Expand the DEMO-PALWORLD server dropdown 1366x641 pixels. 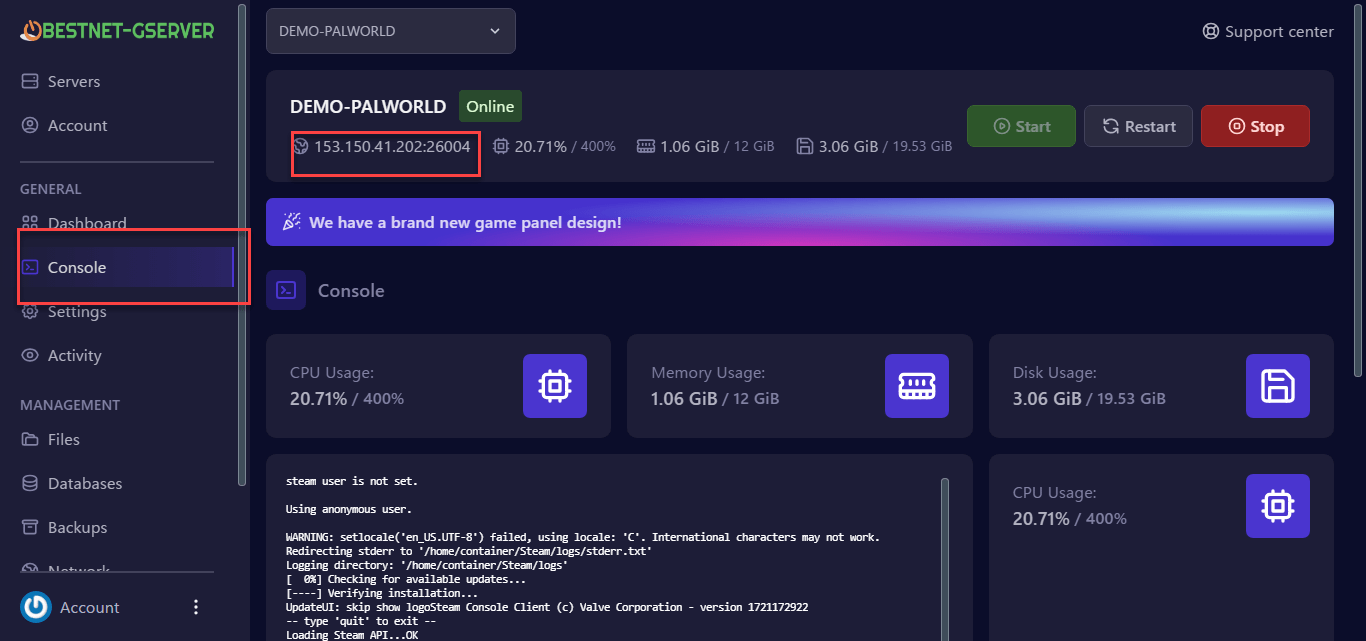click(x=391, y=31)
